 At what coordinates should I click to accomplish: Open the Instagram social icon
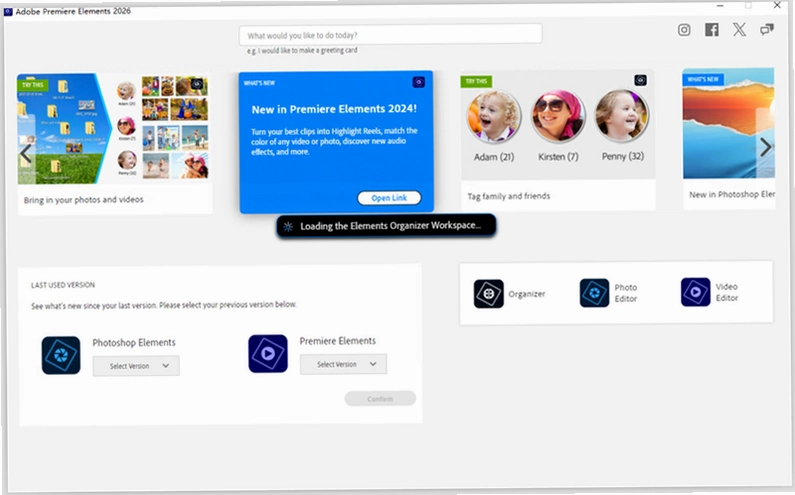(x=683, y=30)
